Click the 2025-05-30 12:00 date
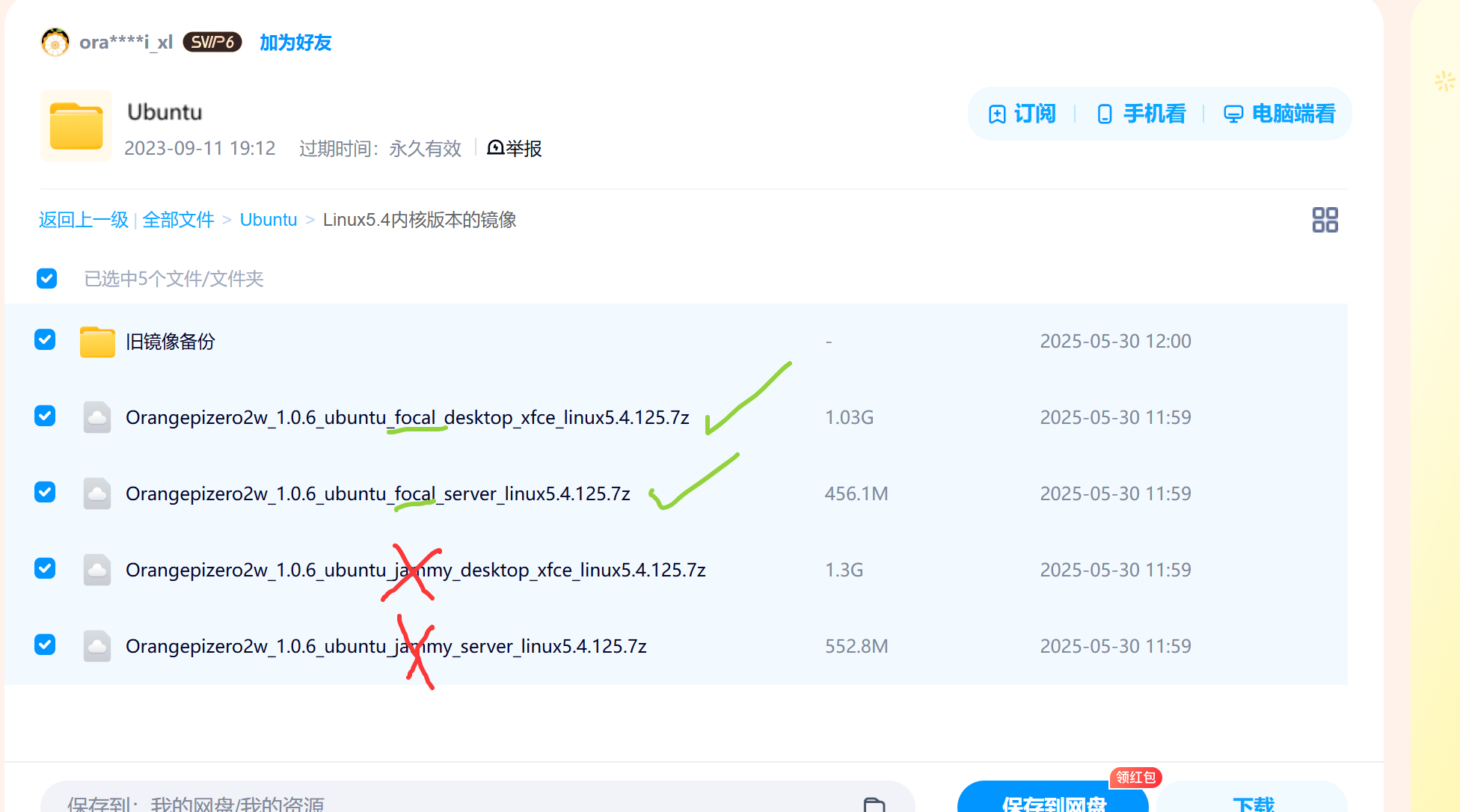Screen dimensions: 1460x812 (1115, 341)
